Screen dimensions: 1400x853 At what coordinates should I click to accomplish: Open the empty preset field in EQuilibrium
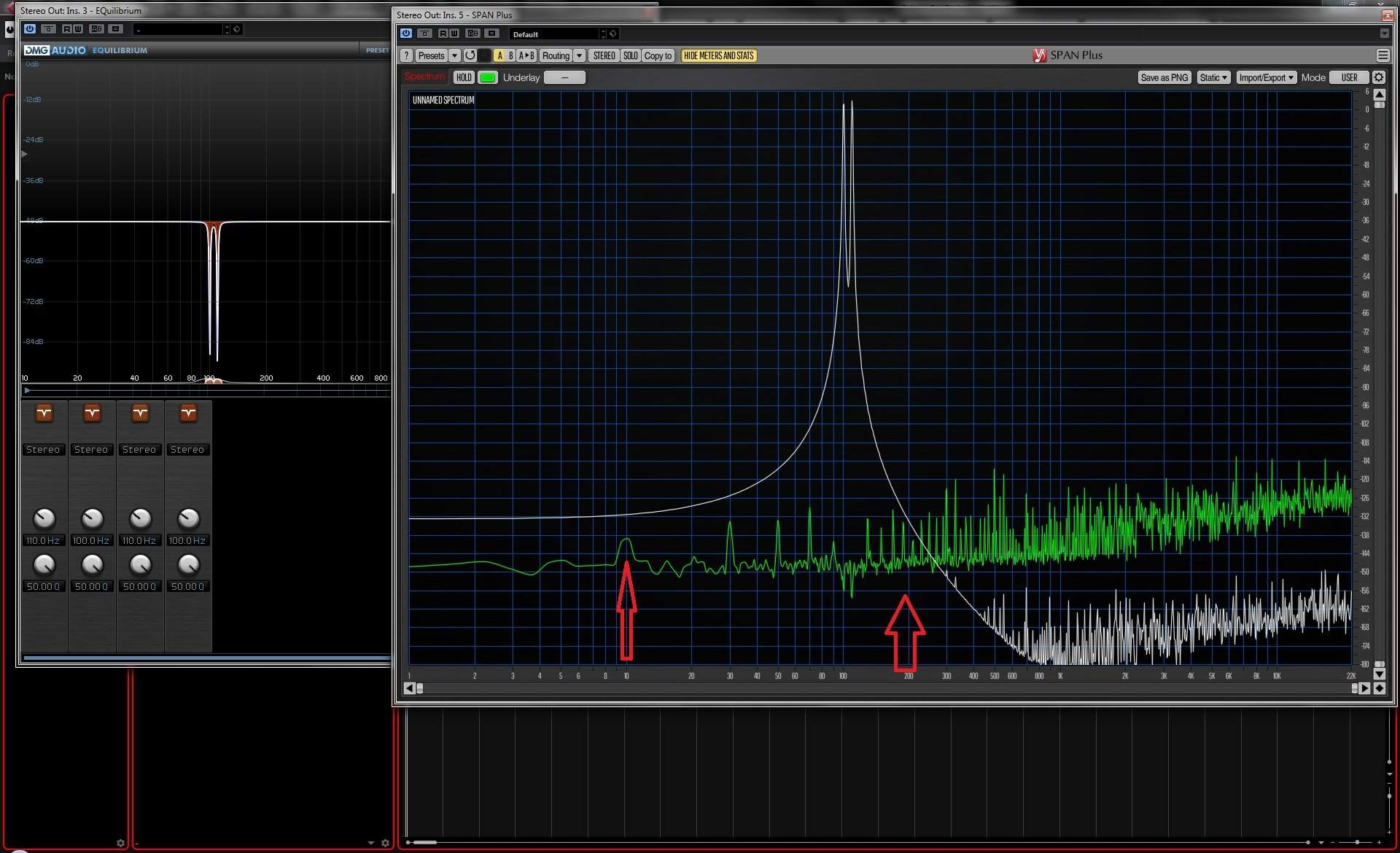(x=178, y=30)
